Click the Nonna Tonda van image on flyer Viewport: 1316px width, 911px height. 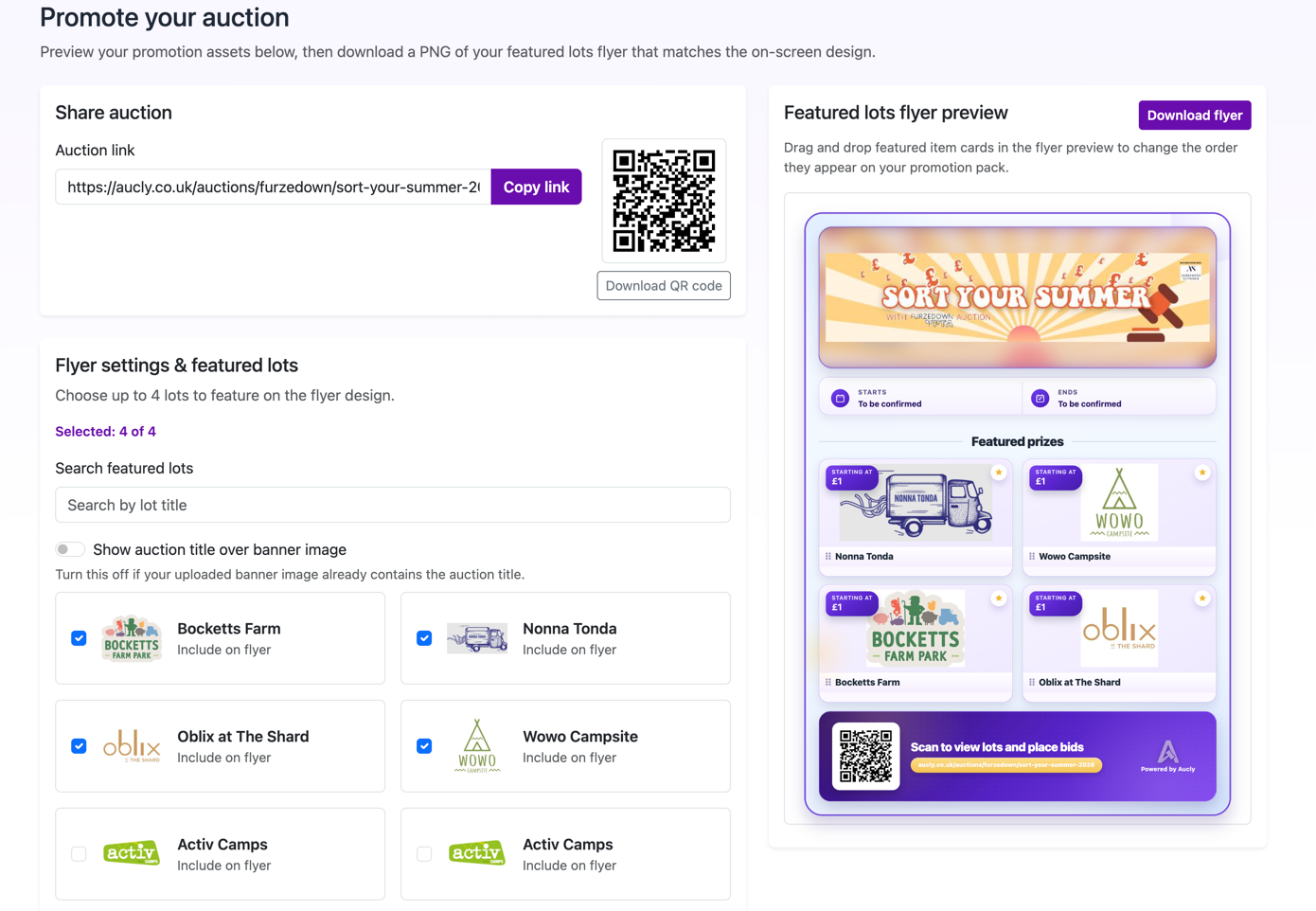[x=916, y=505]
